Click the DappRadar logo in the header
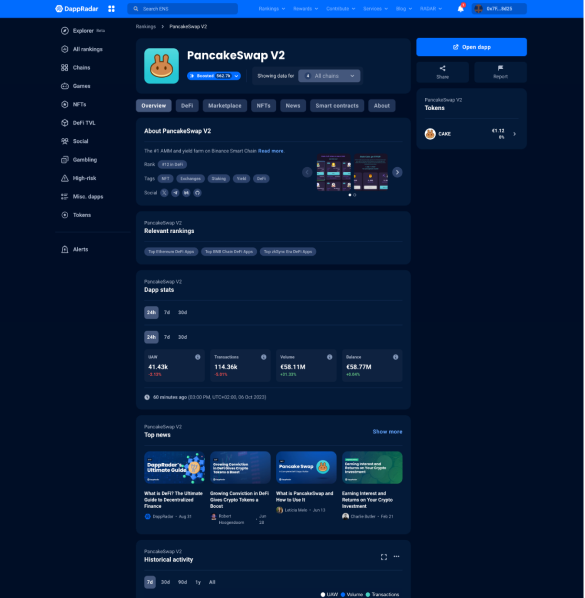 click(77, 8)
